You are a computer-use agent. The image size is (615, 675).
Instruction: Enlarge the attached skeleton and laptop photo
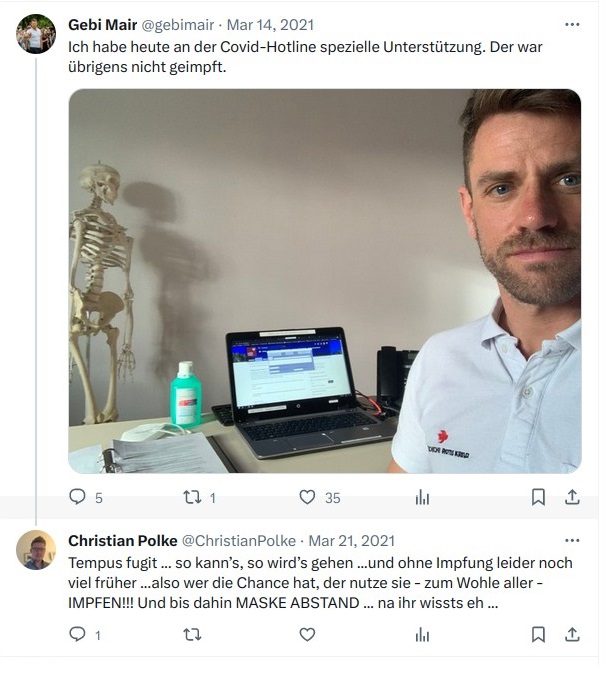click(325, 281)
